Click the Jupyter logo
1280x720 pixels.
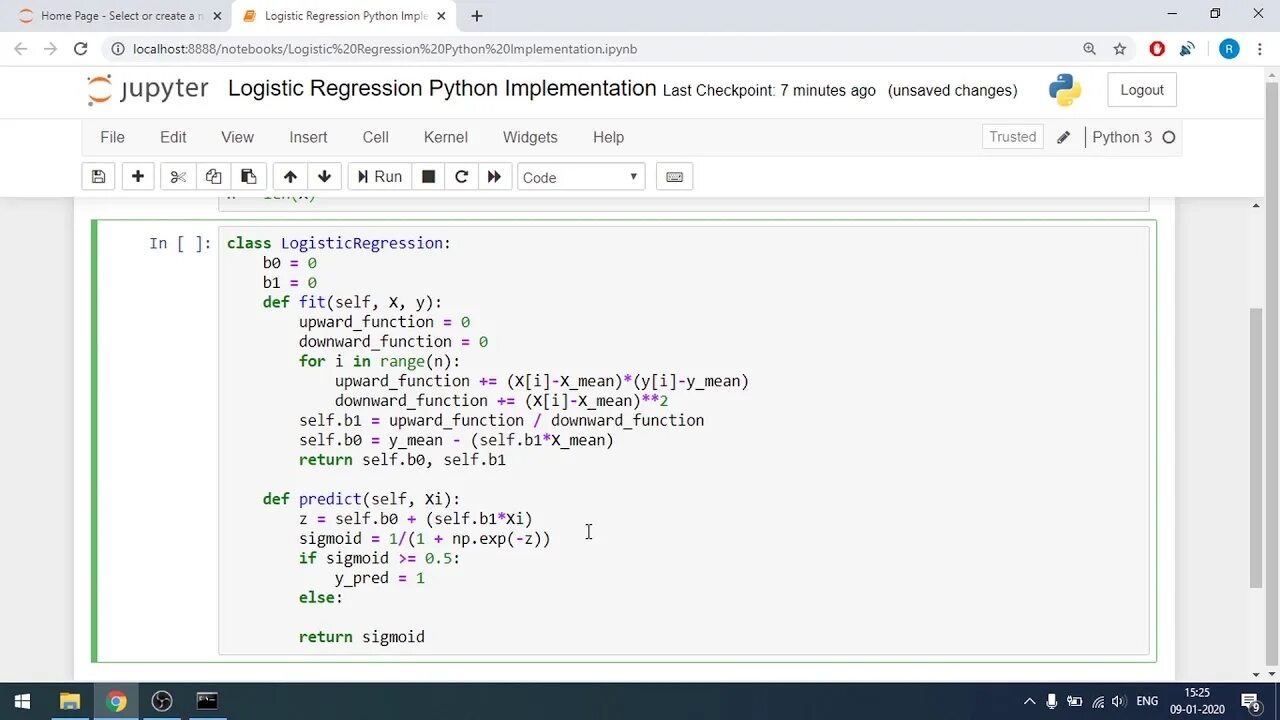click(147, 89)
